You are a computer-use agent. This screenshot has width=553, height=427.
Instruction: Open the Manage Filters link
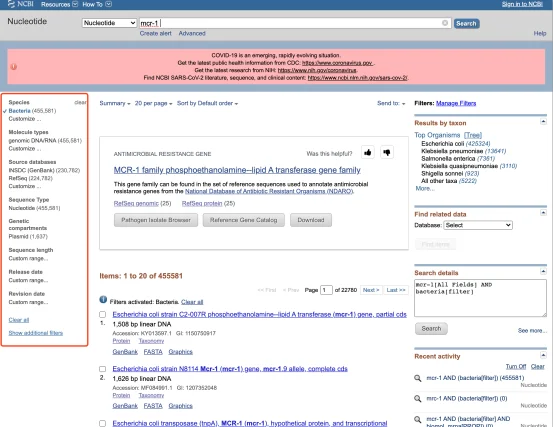456,103
